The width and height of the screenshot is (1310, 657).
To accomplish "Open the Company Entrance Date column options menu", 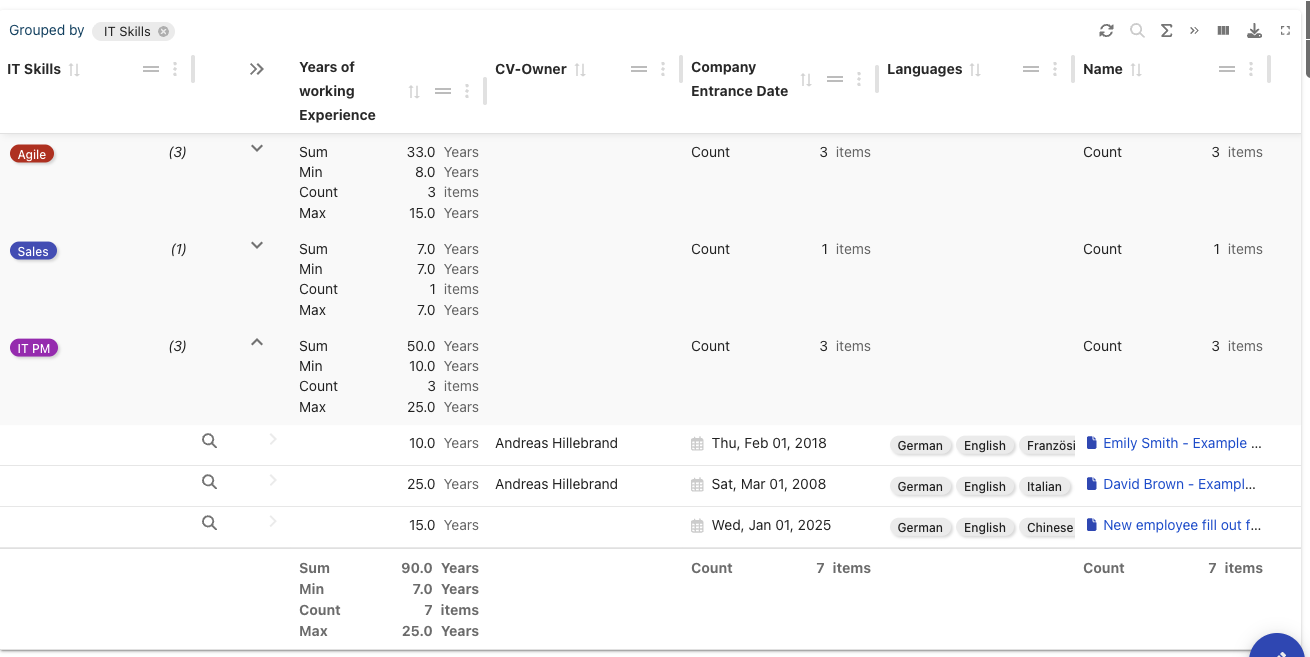I will pos(859,80).
